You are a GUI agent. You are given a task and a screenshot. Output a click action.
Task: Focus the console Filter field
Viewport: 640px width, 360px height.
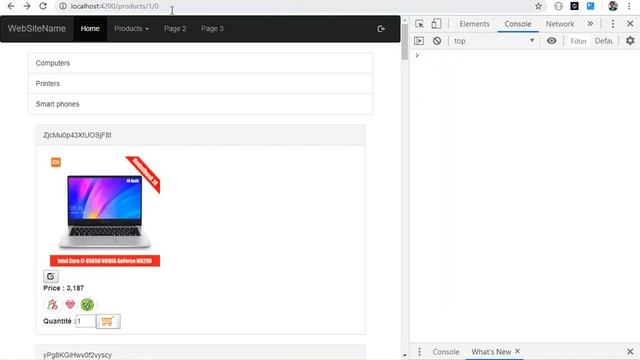(578, 41)
